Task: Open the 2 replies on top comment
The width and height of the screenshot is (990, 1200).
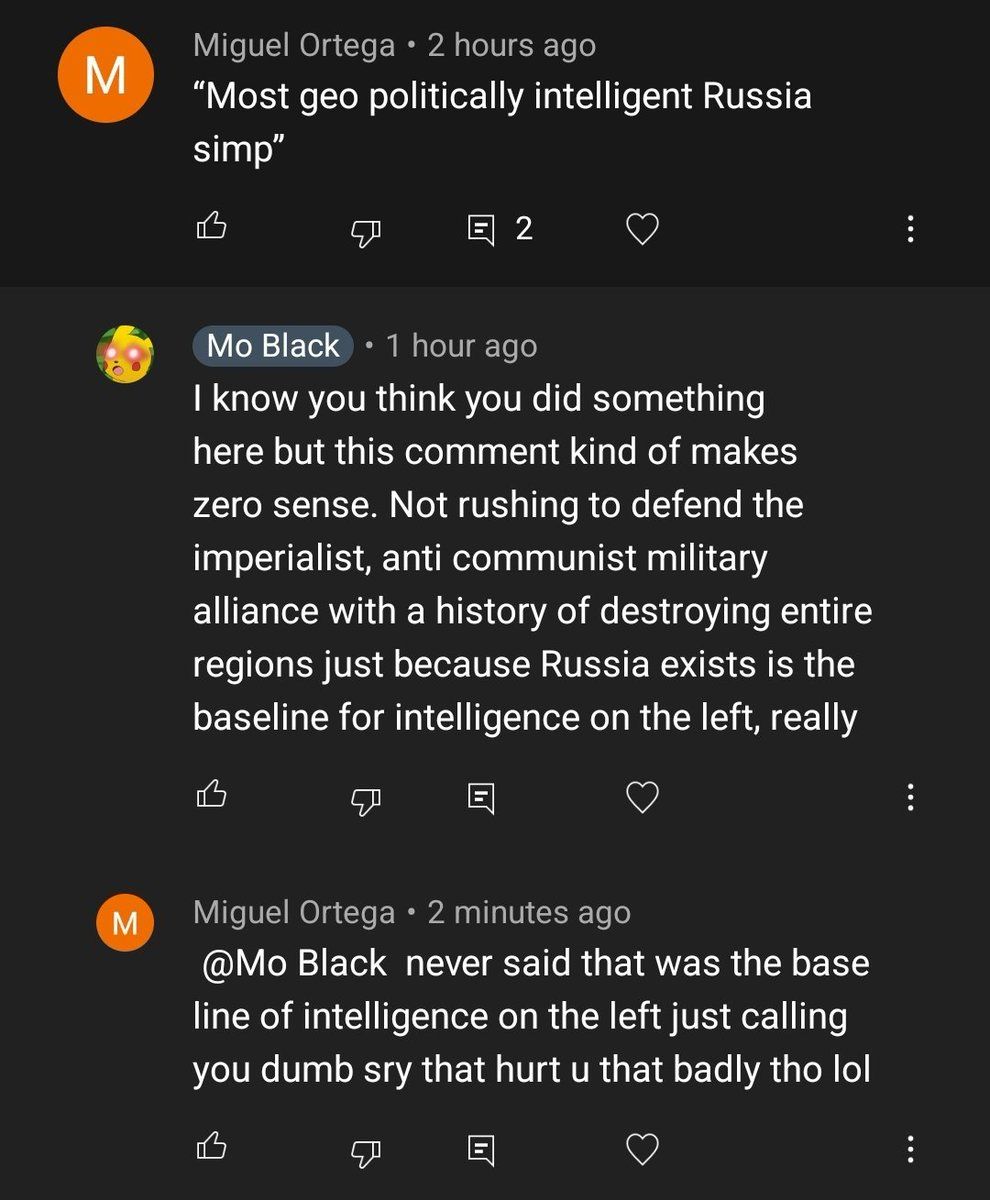Action: point(500,230)
